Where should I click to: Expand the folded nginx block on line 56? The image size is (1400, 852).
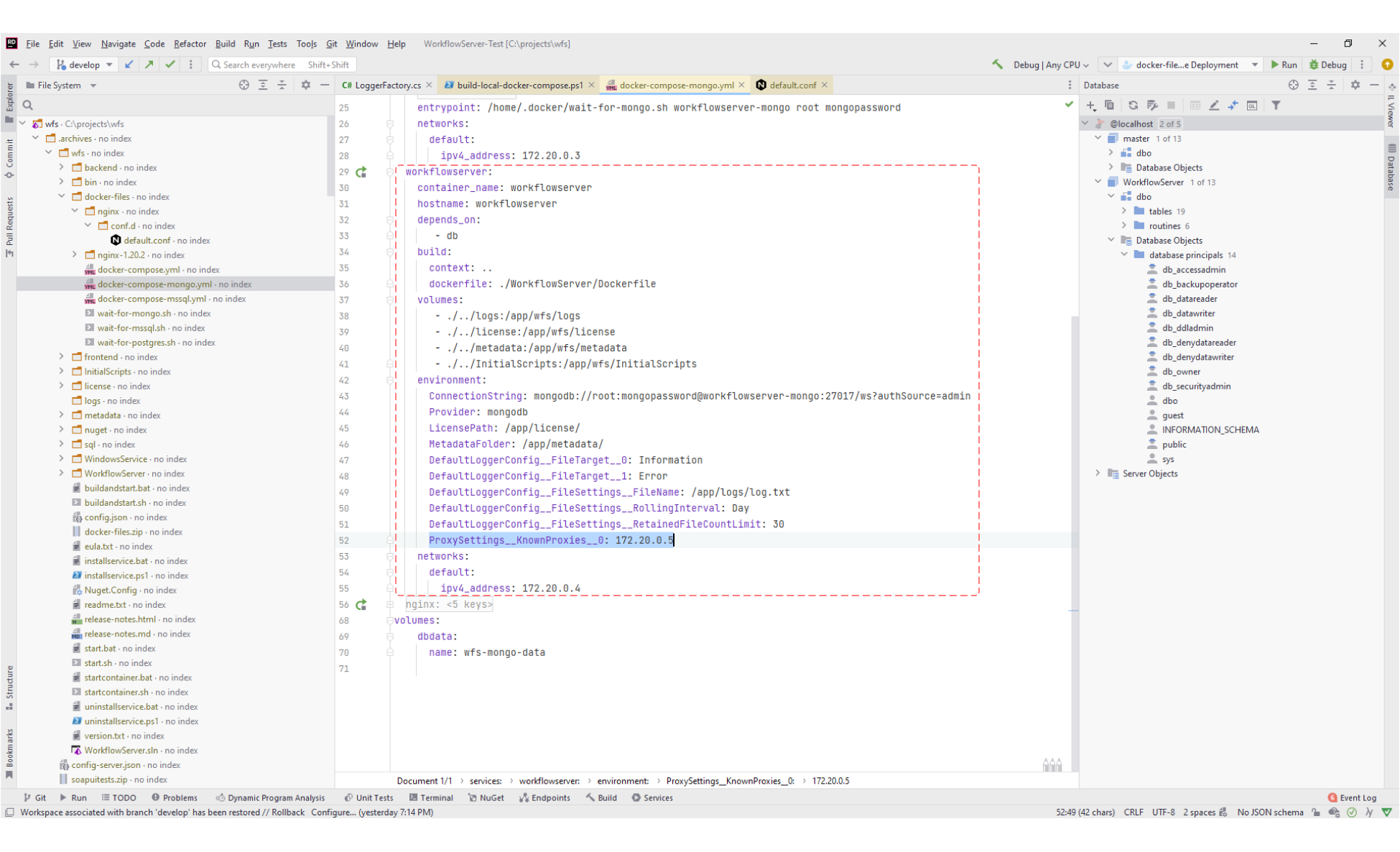pos(390,605)
